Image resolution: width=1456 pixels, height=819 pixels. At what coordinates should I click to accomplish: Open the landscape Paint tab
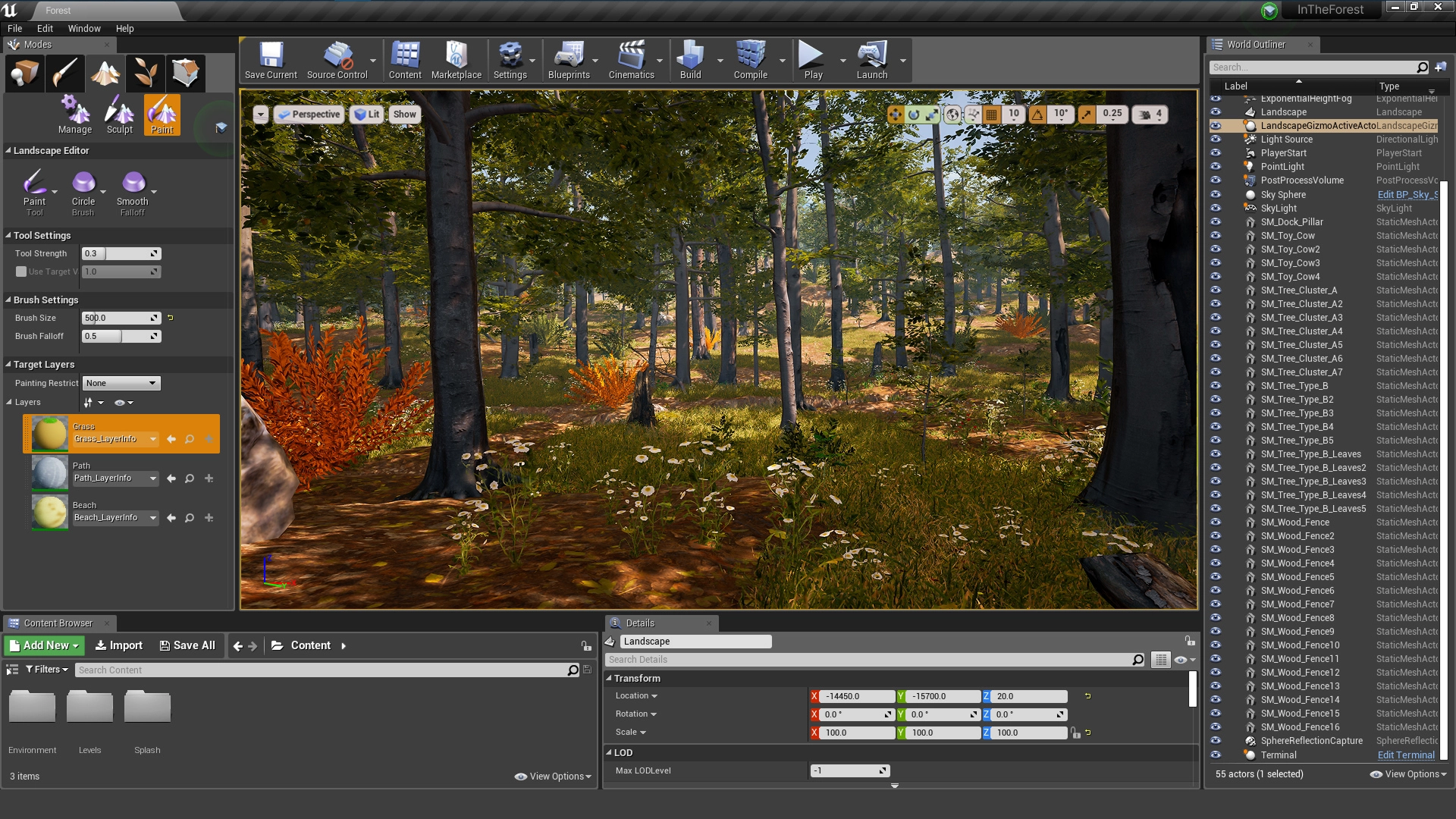coord(162,115)
